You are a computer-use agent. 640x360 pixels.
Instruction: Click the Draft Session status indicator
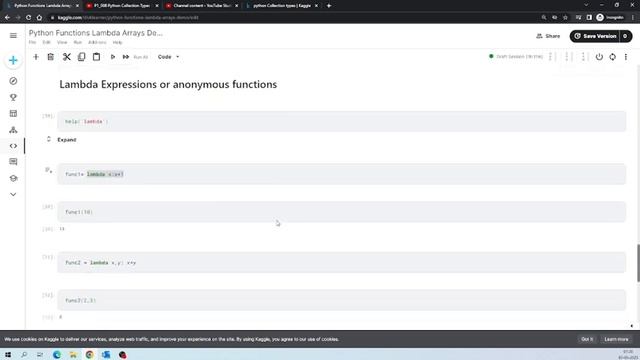click(516, 57)
